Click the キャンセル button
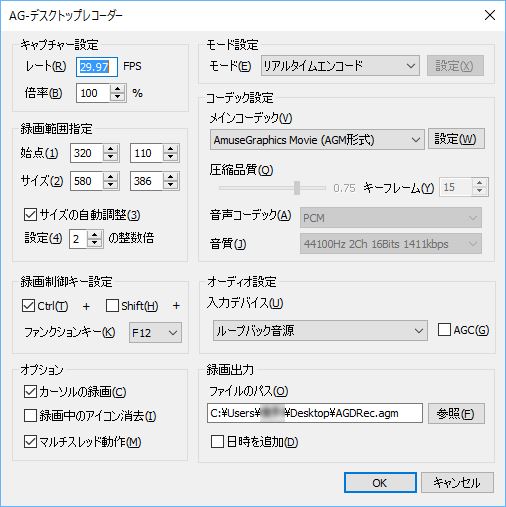Image resolution: width=506 pixels, height=507 pixels. pyautogui.click(x=457, y=482)
